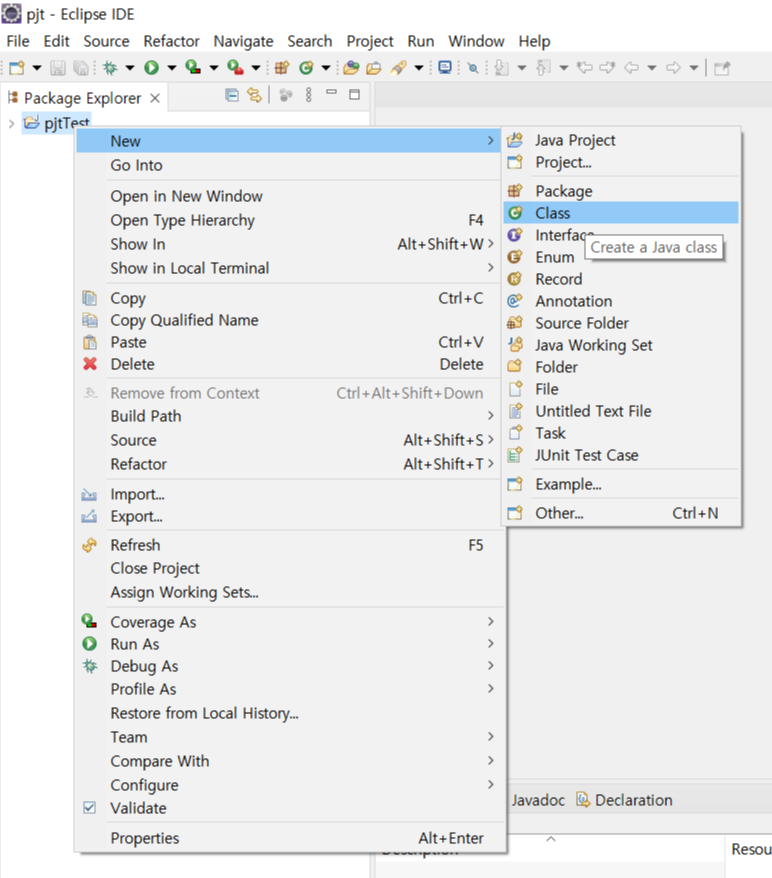Image resolution: width=772 pixels, height=878 pixels.
Task: Click Refresh in context menu
Action: click(288, 545)
